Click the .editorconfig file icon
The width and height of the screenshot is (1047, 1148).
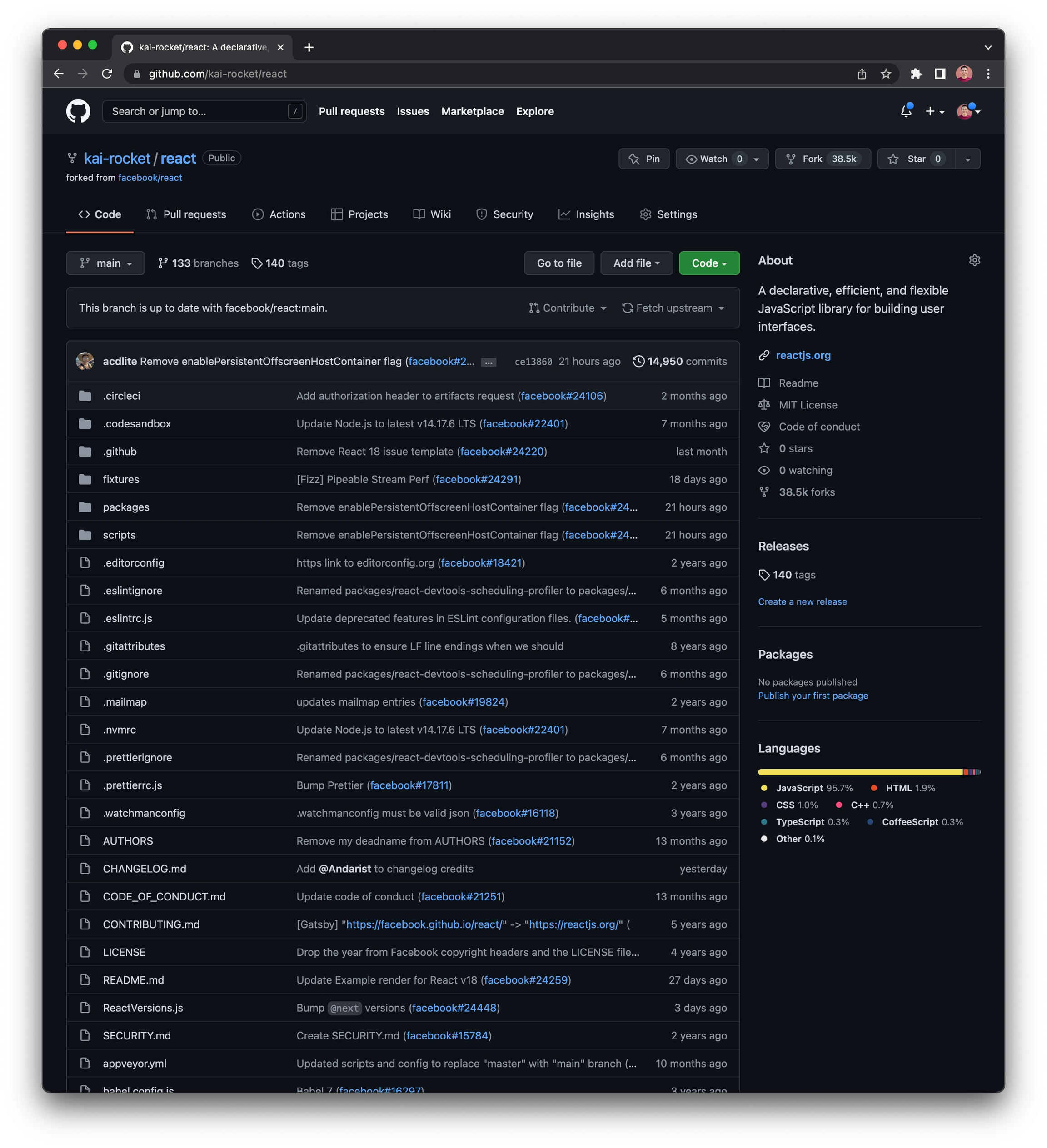(85, 562)
